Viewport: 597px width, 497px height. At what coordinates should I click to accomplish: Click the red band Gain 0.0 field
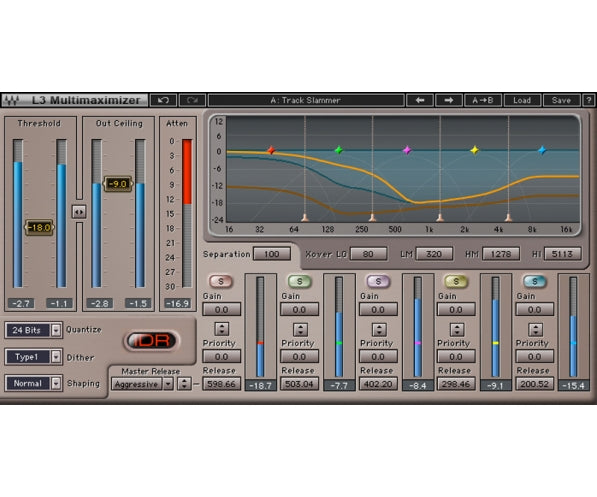pos(222,310)
